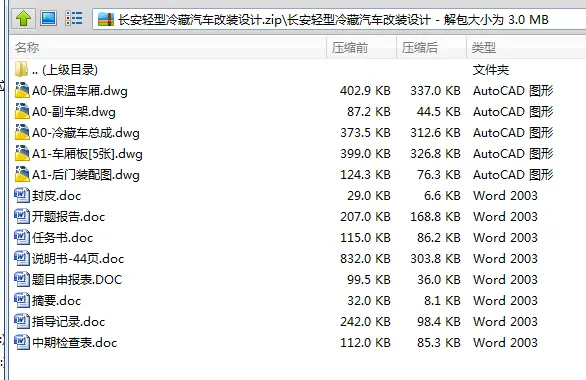Select file A0-冷藏车总成.dwg

tap(86, 133)
